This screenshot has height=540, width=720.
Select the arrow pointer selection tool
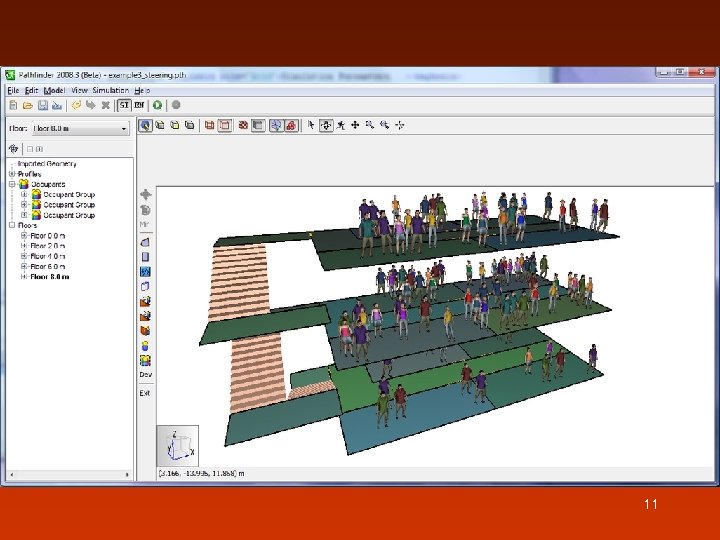(x=311, y=125)
